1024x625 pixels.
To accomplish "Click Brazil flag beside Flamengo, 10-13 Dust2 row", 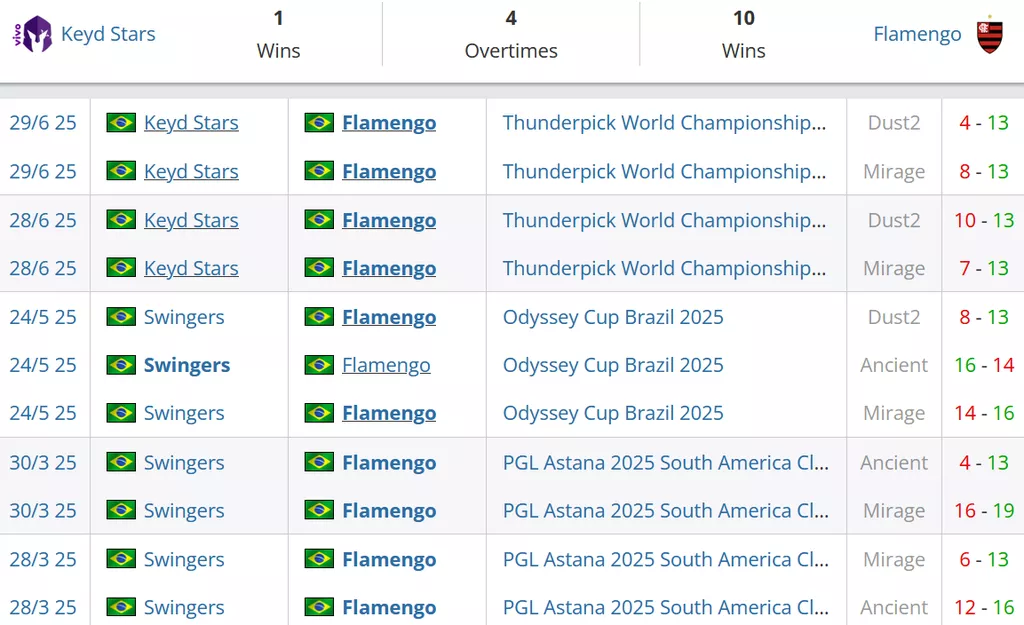I will click(x=319, y=219).
